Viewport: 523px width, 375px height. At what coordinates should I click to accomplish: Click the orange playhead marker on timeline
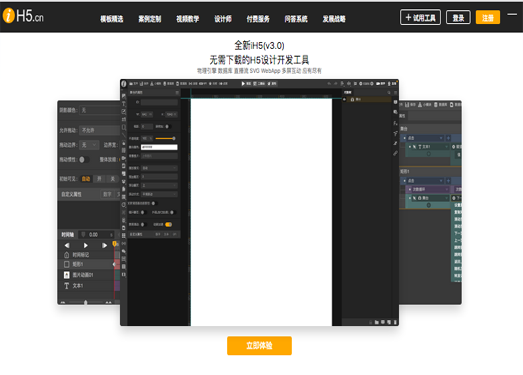pos(115,244)
